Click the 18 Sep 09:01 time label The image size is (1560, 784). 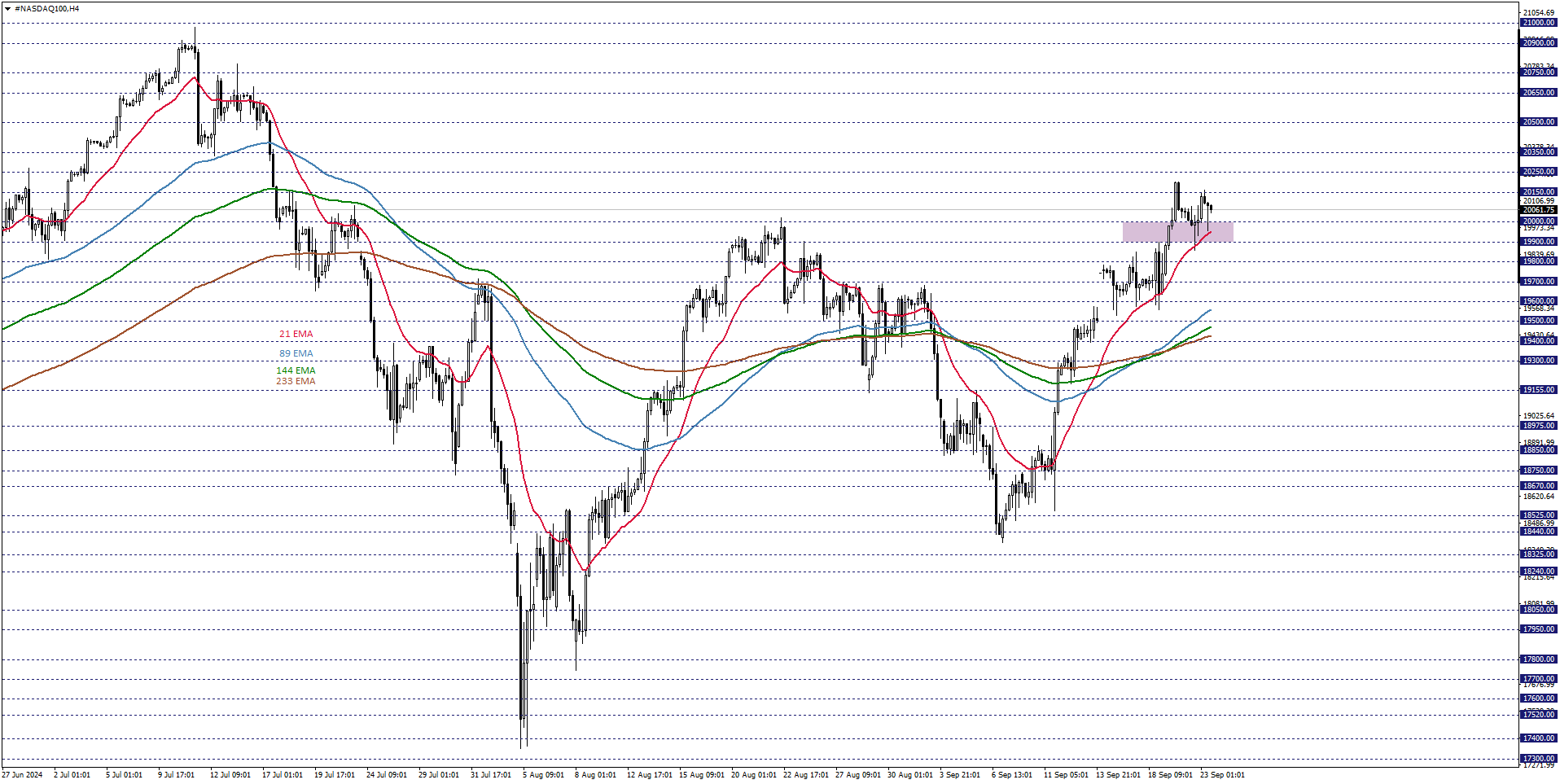[x=1171, y=774]
